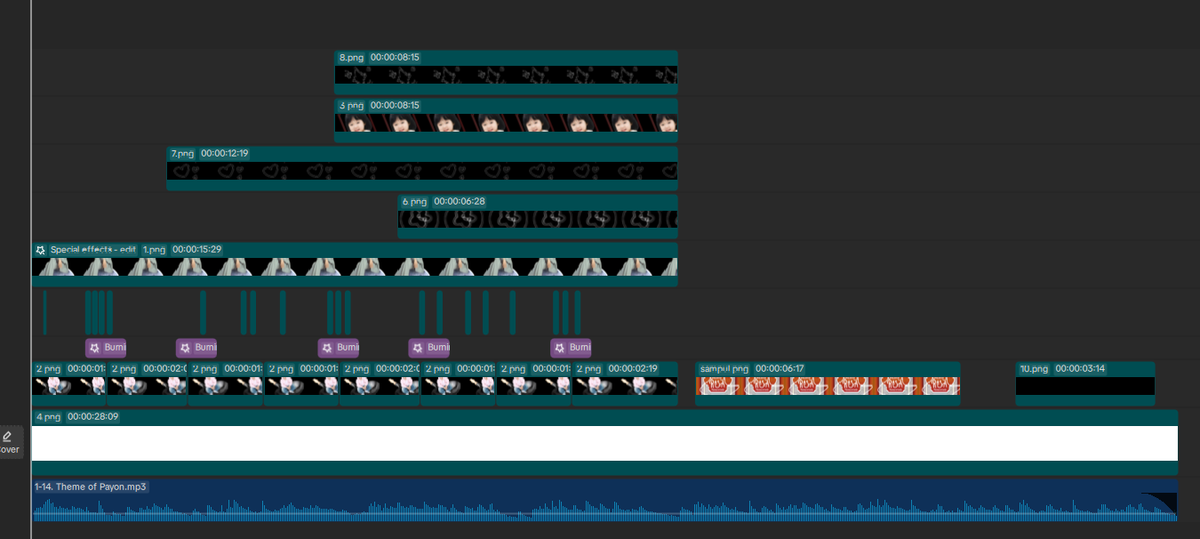The width and height of the screenshot is (1200, 539).
Task: Select the 1.png clip thumbnail strip
Action: (355, 267)
